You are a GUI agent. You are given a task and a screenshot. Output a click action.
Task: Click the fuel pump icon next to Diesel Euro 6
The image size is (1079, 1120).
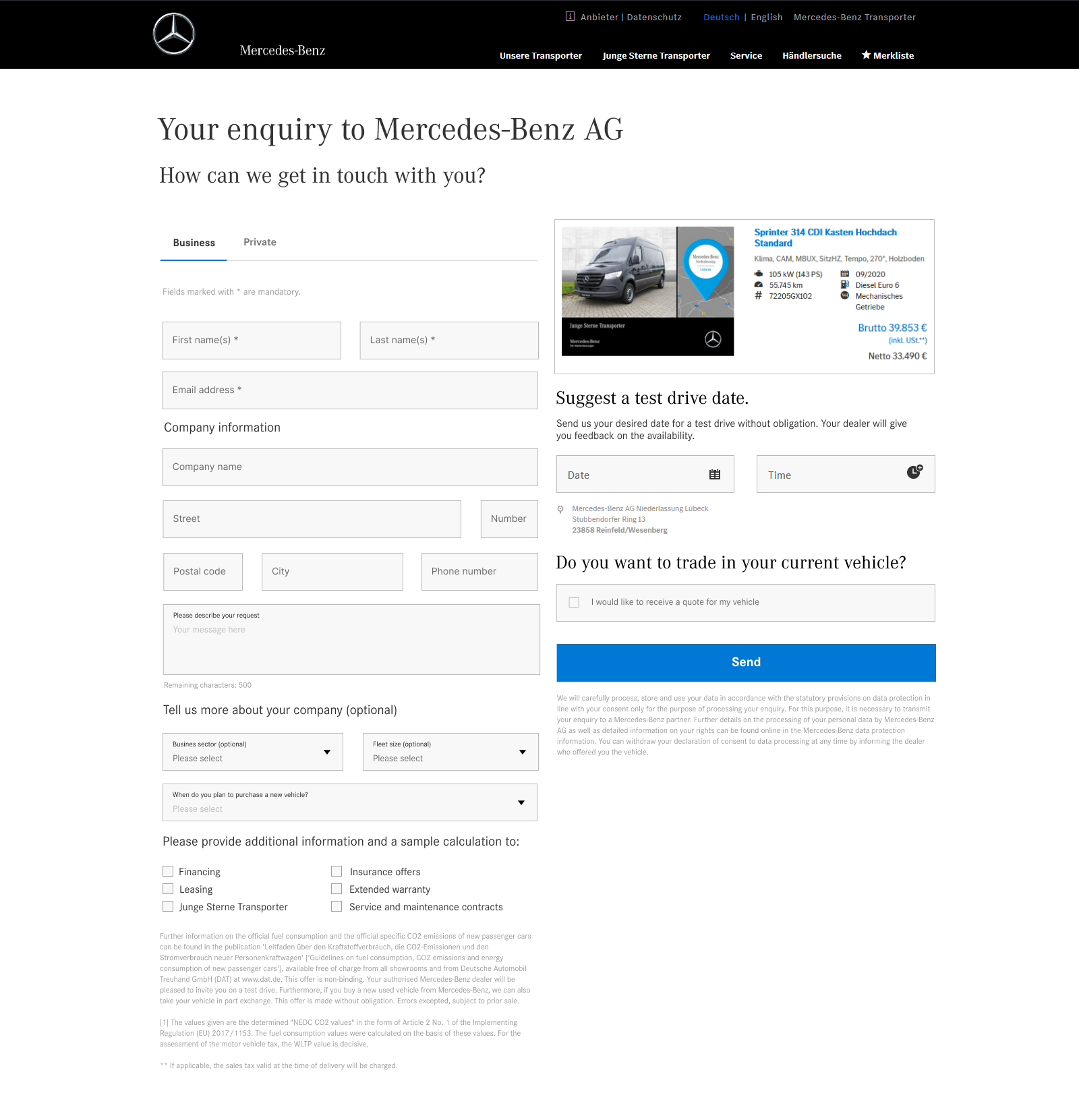click(844, 285)
